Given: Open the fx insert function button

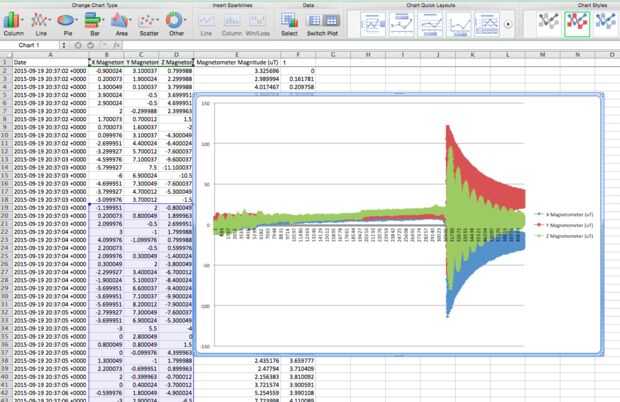Looking at the screenshot, I should [x=117, y=45].
